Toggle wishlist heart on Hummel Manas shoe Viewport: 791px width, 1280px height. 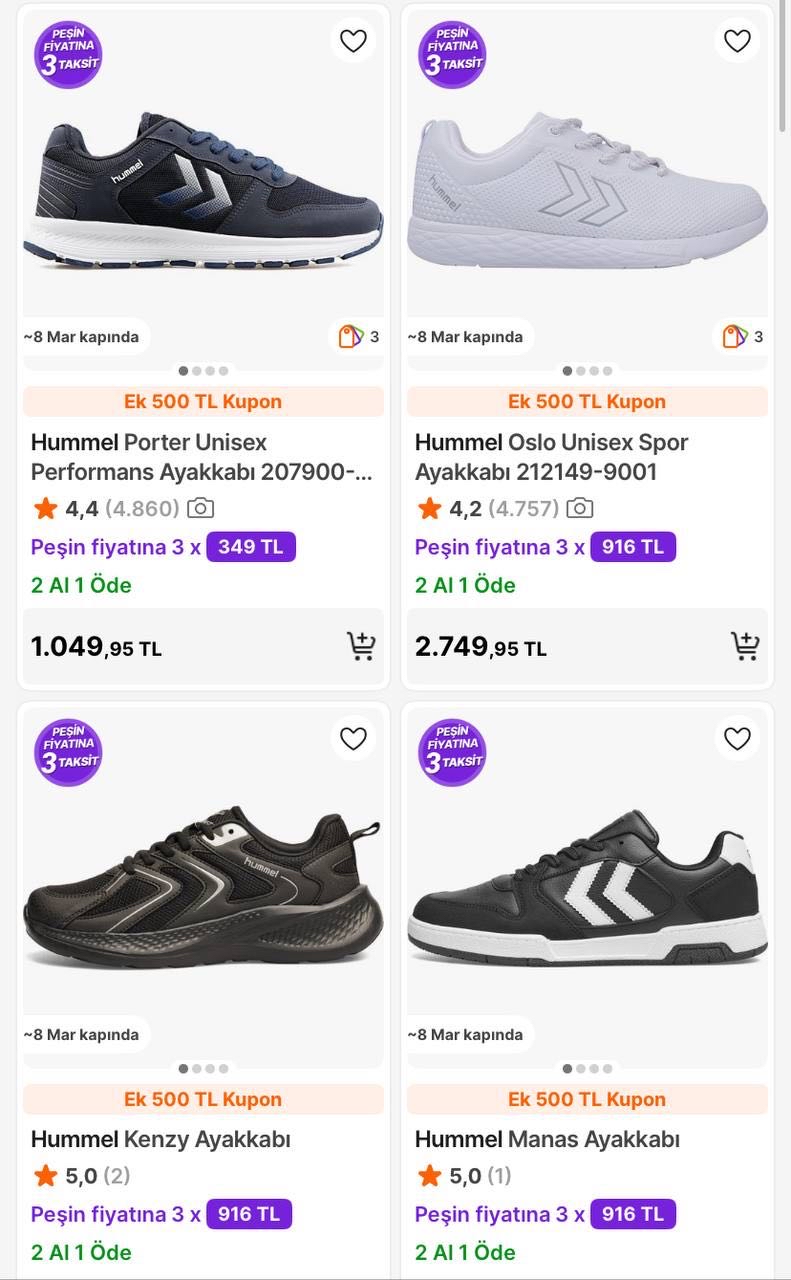737,739
